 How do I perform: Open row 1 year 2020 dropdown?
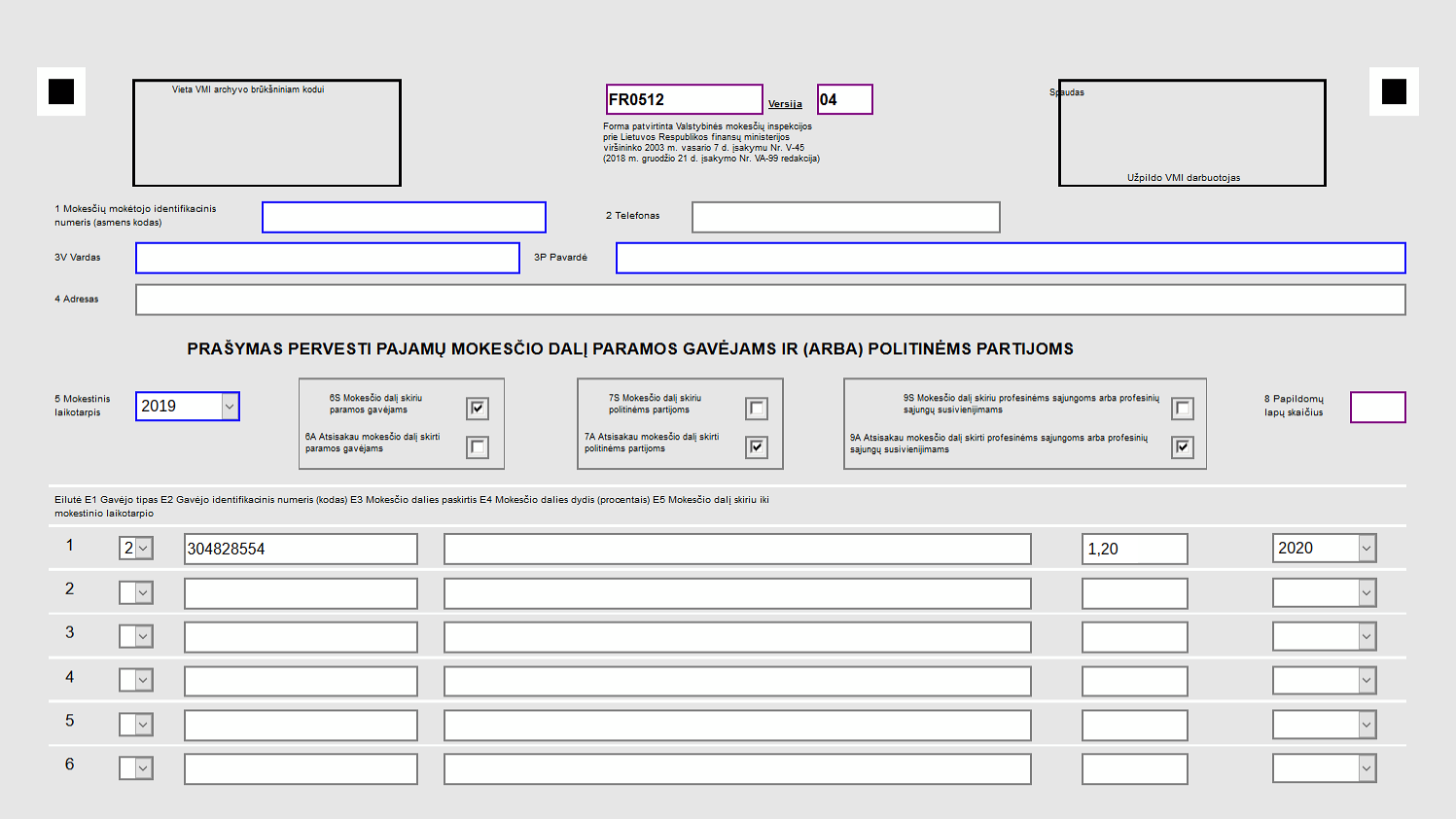click(x=1367, y=549)
